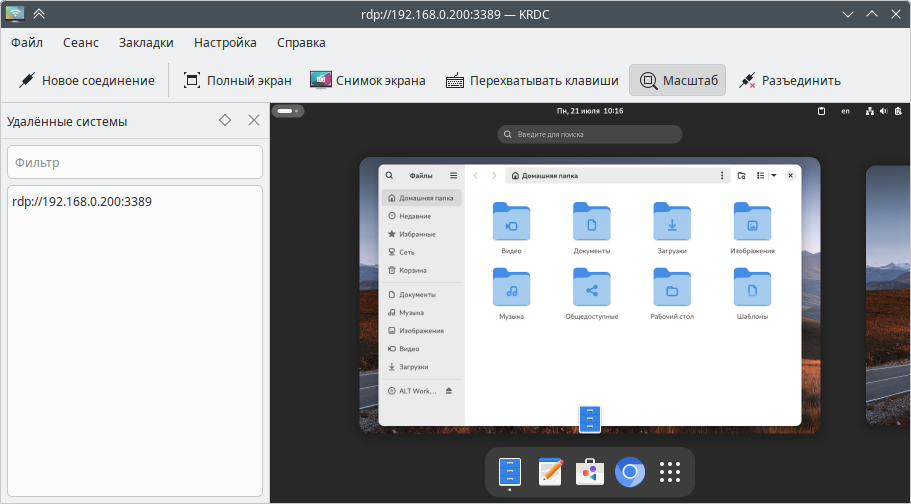The height and width of the screenshot is (504, 911).
Task: Click the search-in-folder icon in Файлы header
Action: tap(741, 176)
